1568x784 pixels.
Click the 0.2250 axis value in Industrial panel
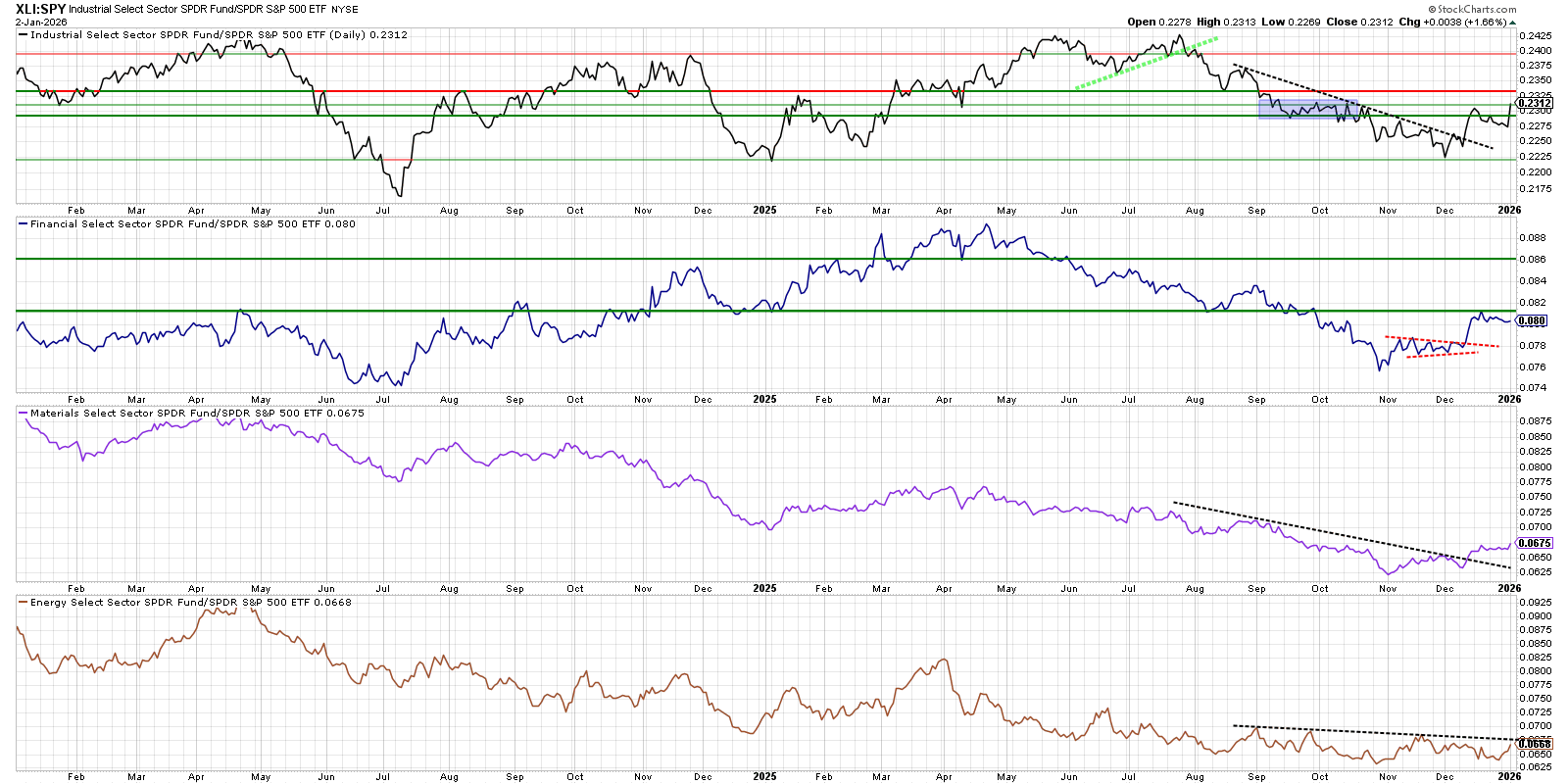[1536, 141]
